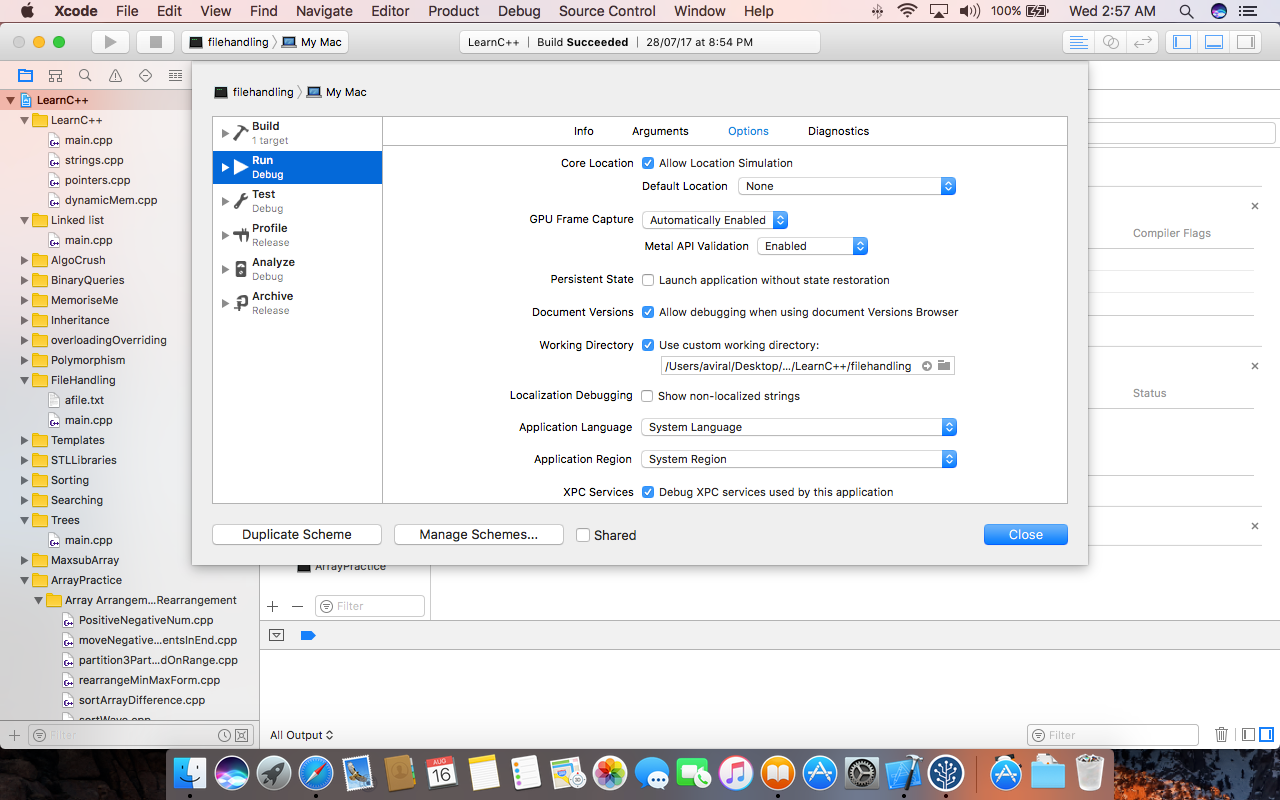Choose working directory with the folder icon
The height and width of the screenshot is (800, 1280).
tap(944, 366)
